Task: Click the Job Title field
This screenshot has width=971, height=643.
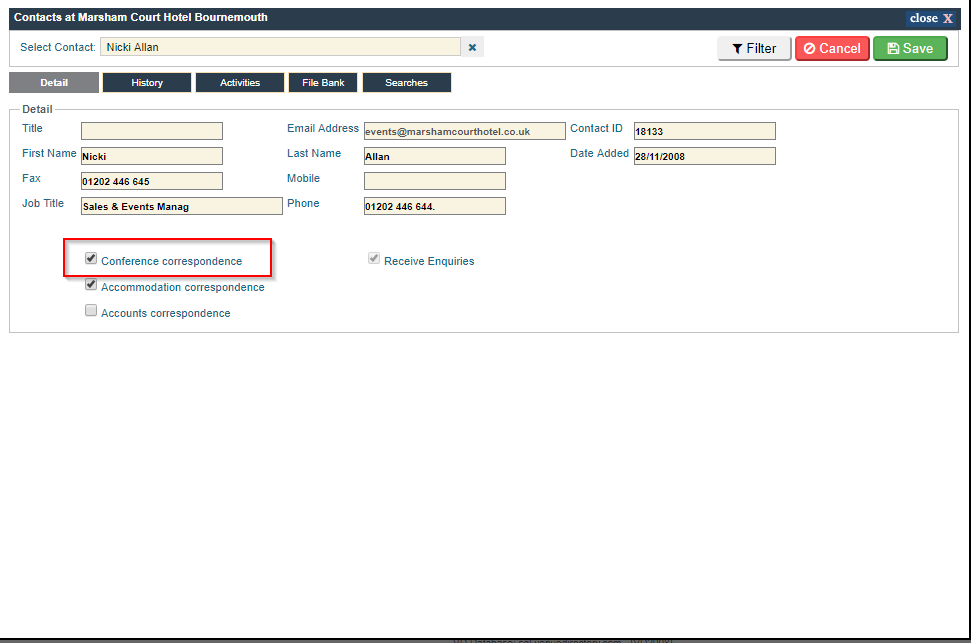Action: (181, 206)
